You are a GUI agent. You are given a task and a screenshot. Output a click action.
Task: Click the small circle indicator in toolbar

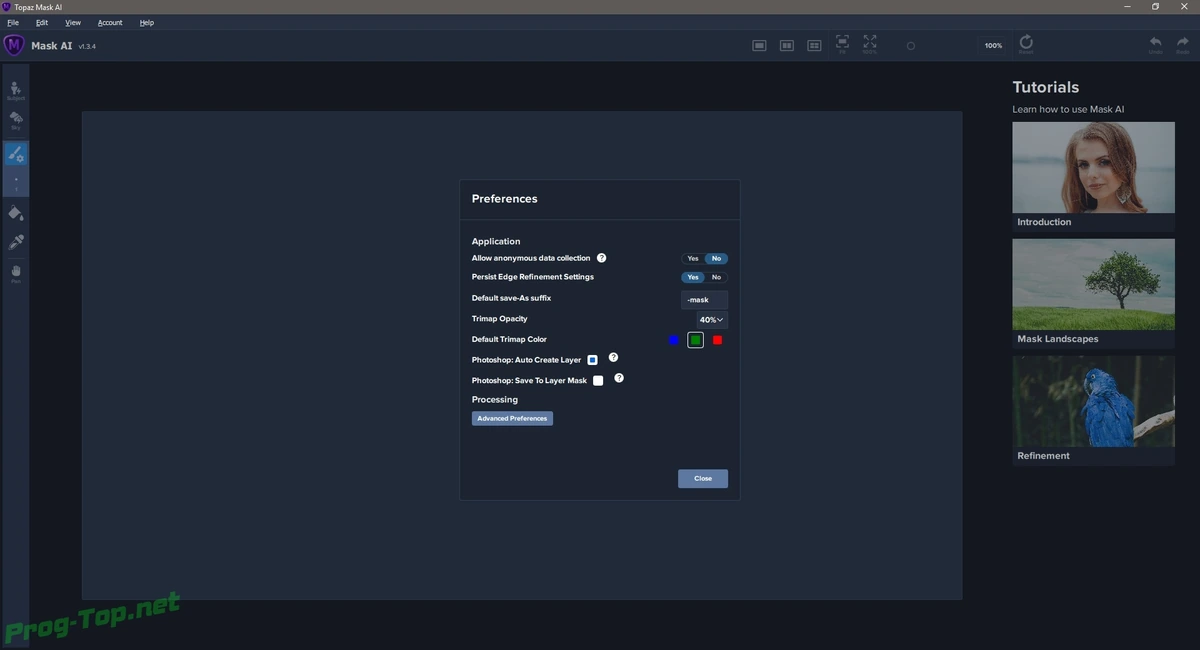click(910, 46)
